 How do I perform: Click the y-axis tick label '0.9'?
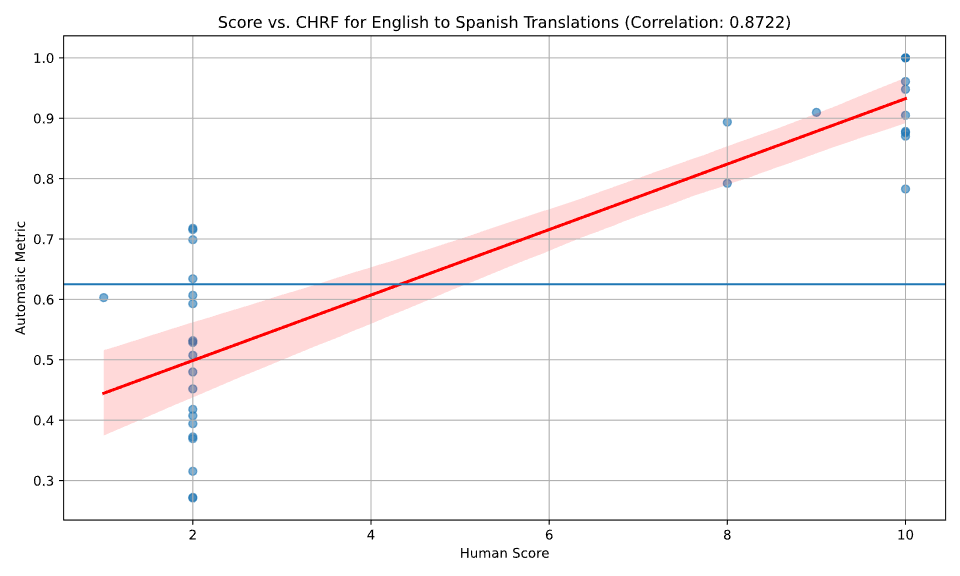coord(45,118)
